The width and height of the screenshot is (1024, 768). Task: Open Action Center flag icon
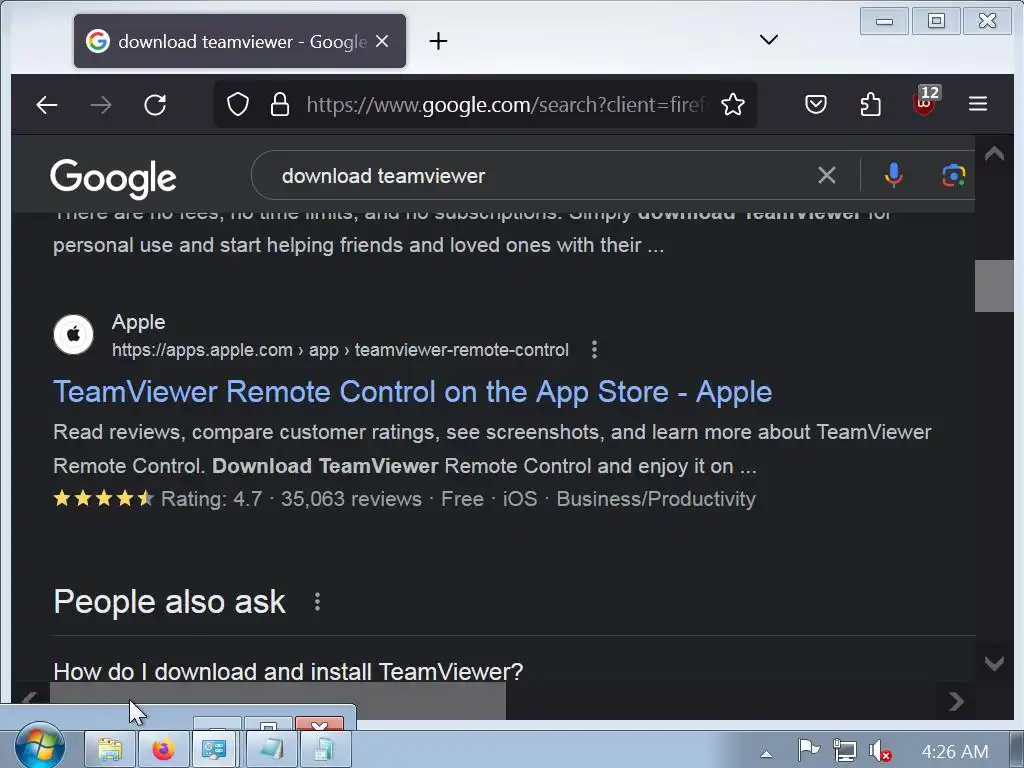[808, 750]
